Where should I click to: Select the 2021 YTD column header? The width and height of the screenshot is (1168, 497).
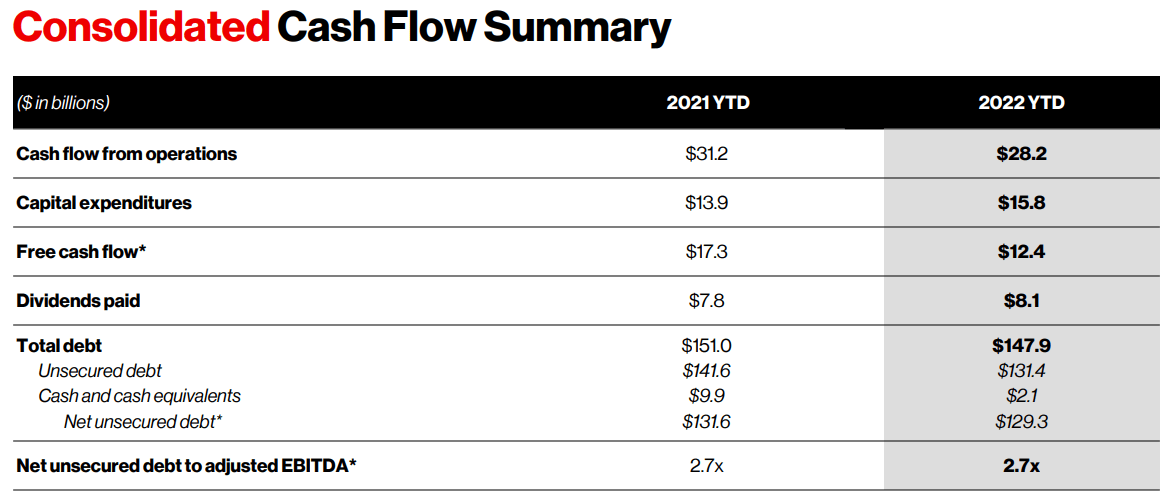[707, 103]
